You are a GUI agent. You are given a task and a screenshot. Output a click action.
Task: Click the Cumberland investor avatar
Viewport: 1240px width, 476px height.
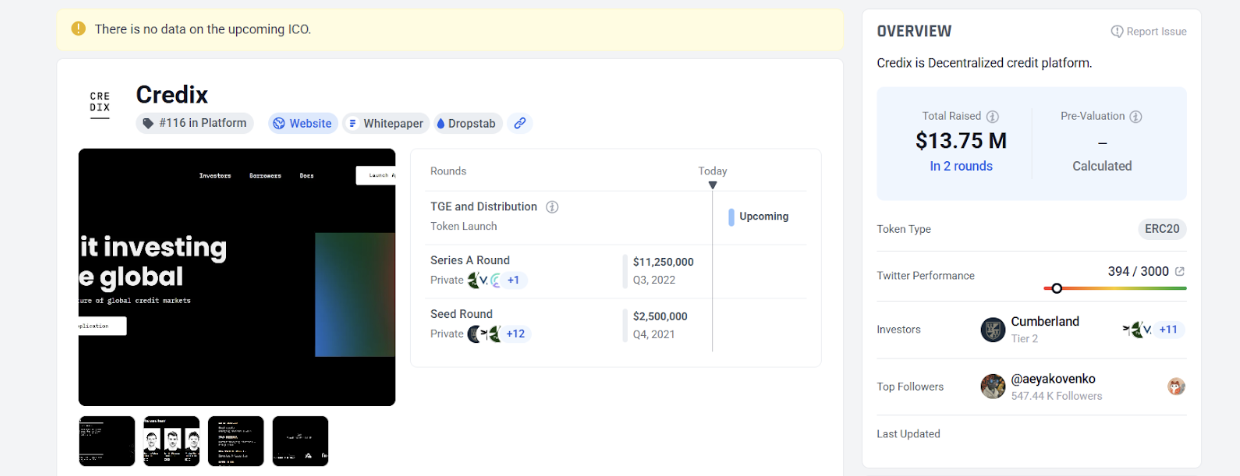[993, 329]
